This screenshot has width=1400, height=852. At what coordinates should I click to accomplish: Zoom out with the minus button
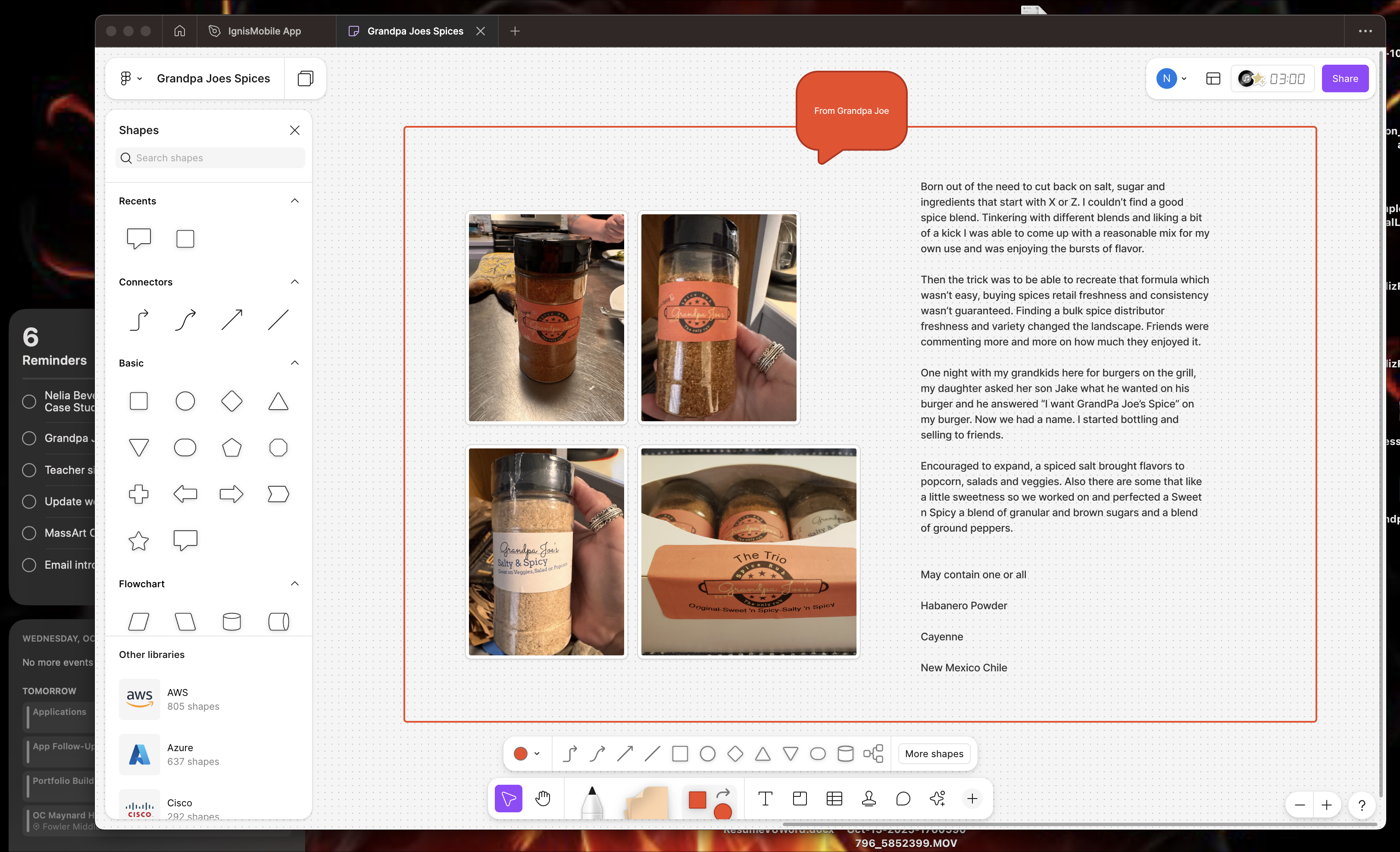point(1300,805)
